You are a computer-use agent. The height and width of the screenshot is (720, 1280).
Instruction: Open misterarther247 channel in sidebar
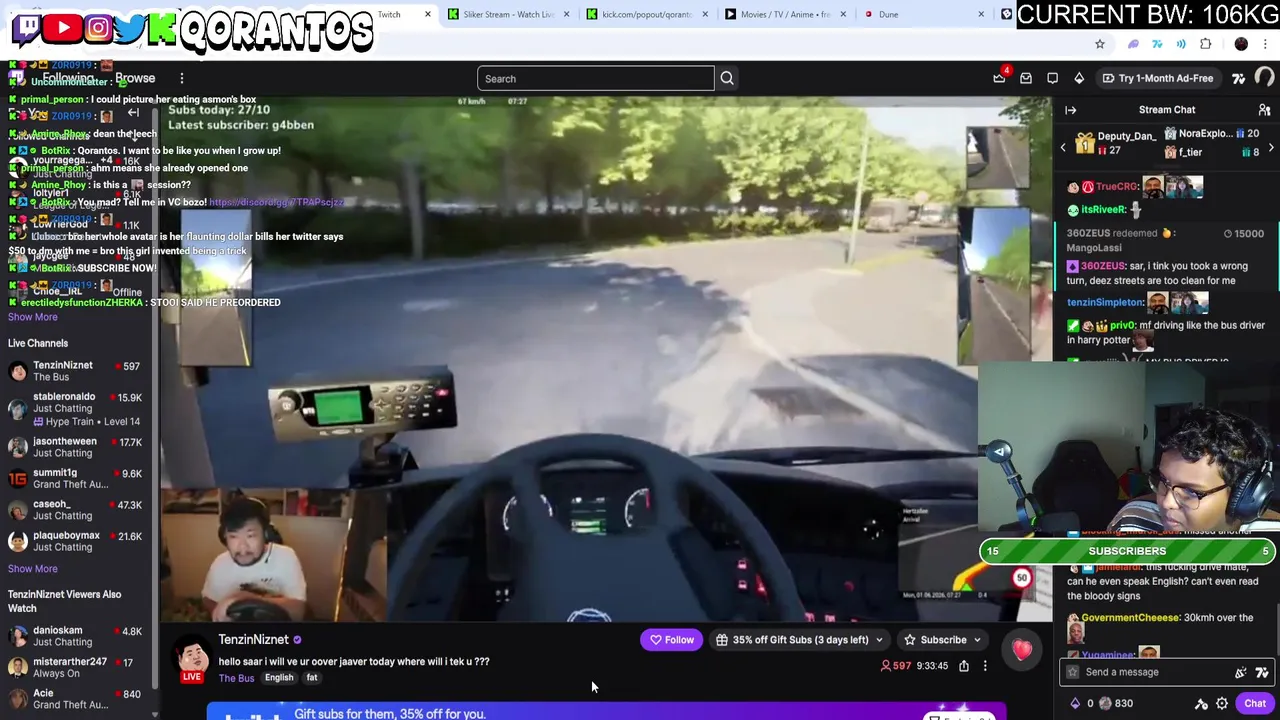[76, 667]
